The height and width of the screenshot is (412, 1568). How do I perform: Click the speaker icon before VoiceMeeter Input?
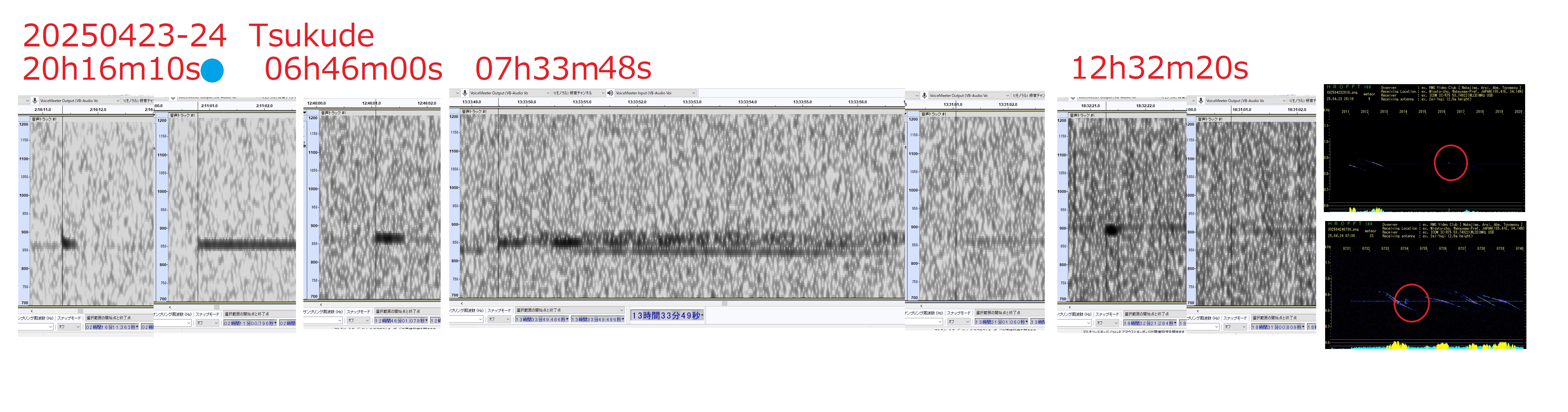coord(610,93)
